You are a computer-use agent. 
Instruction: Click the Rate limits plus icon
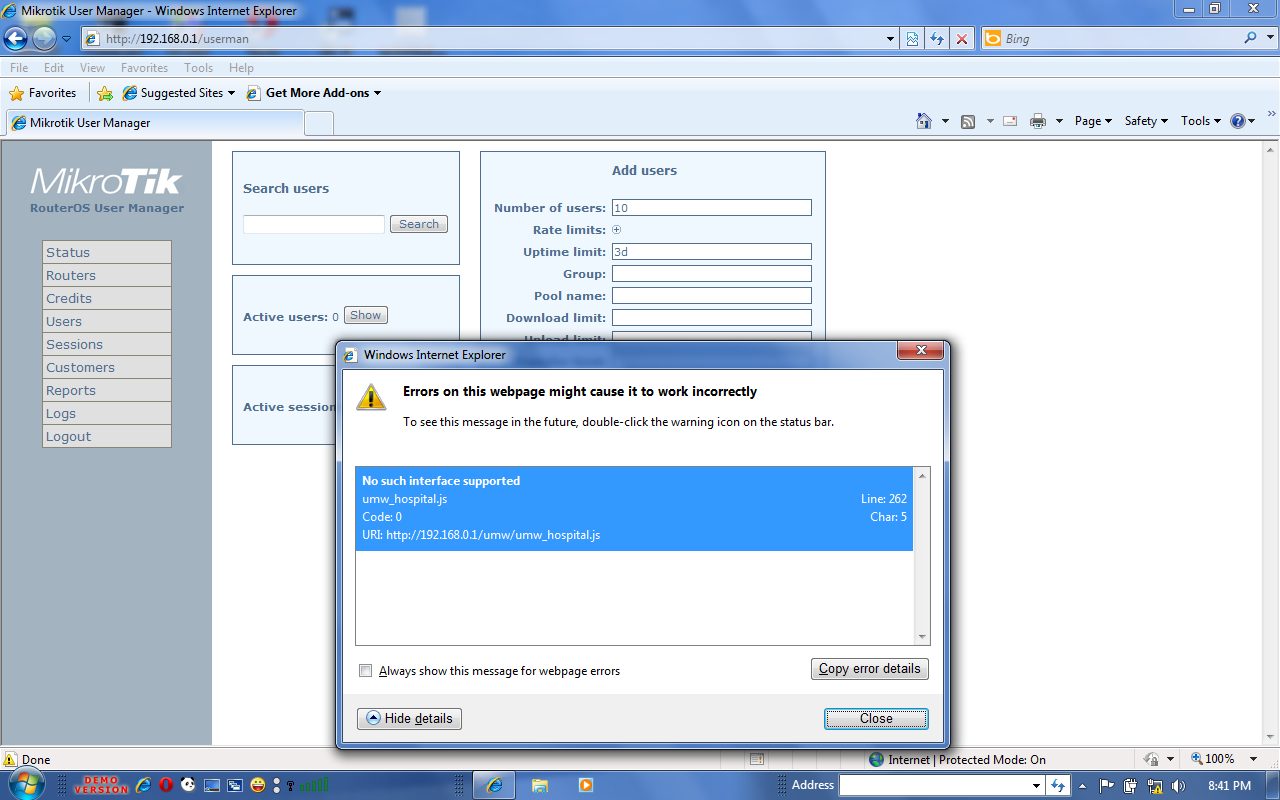click(x=616, y=230)
